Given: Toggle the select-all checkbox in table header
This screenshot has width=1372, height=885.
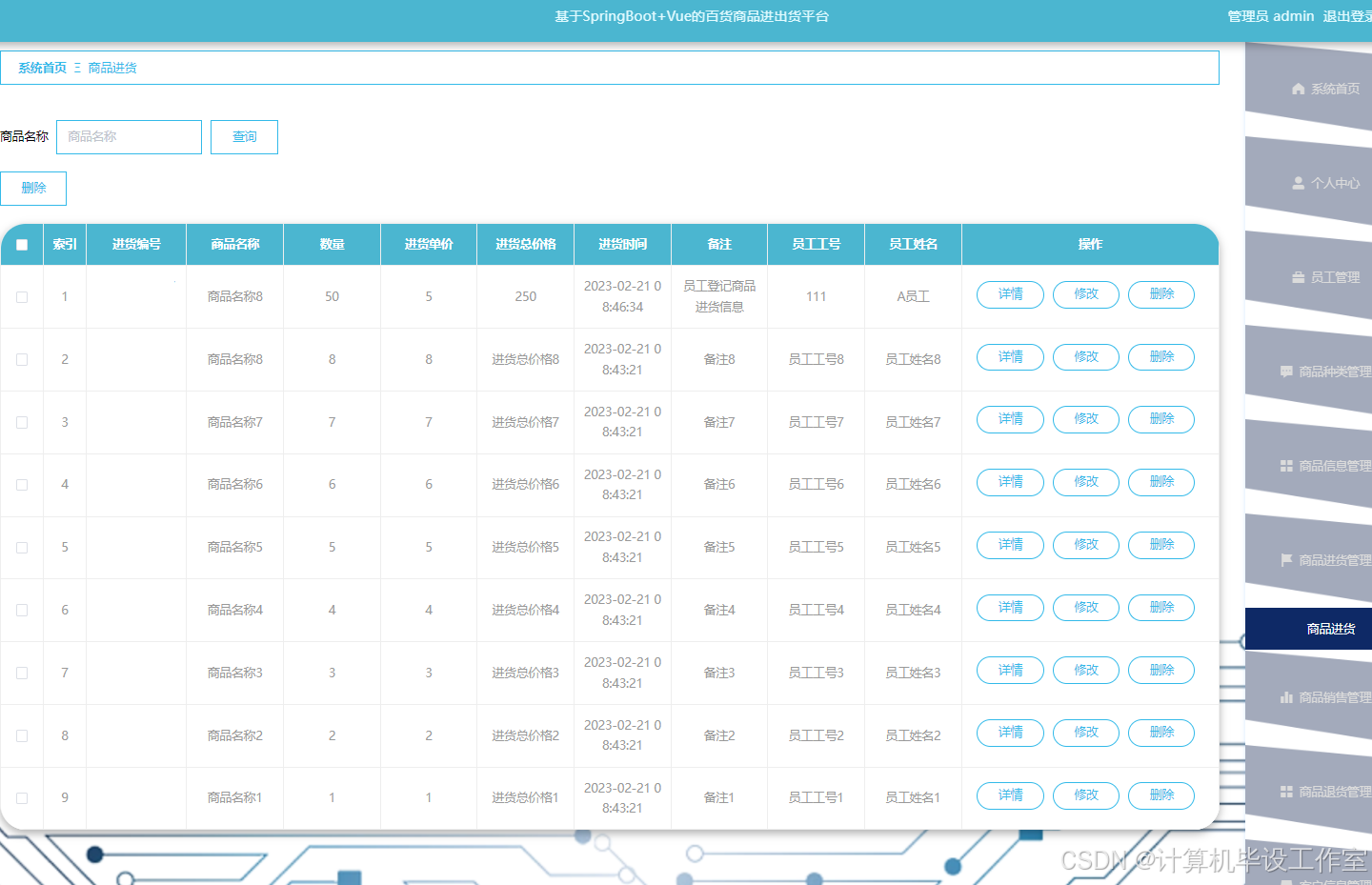Looking at the screenshot, I should tap(22, 245).
